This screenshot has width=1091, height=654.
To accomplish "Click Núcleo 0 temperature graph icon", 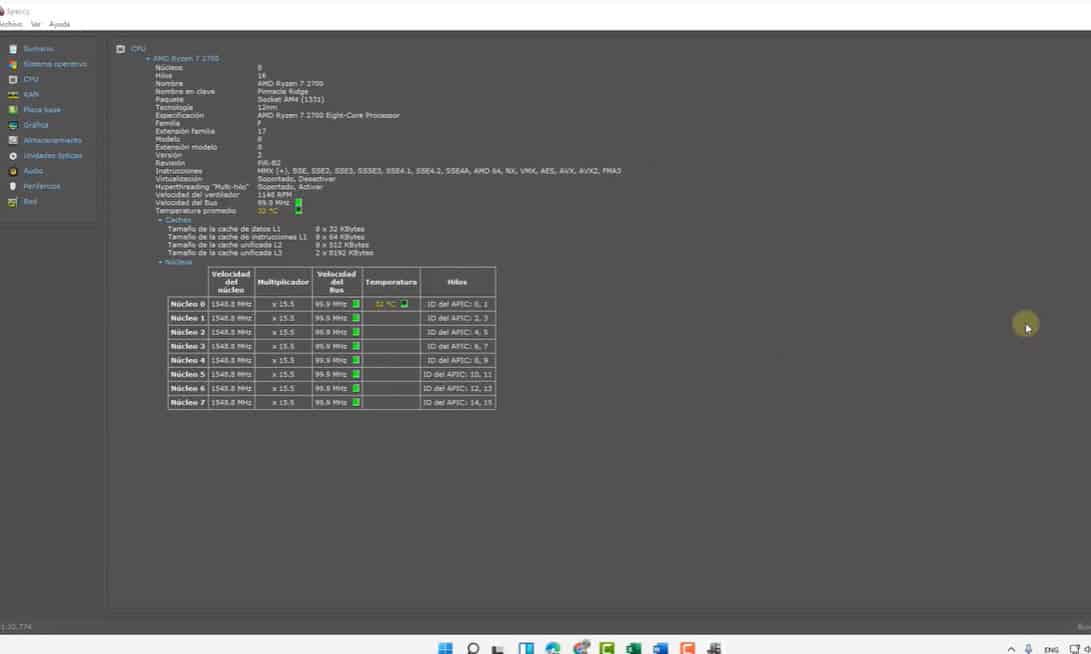I will click(404, 304).
